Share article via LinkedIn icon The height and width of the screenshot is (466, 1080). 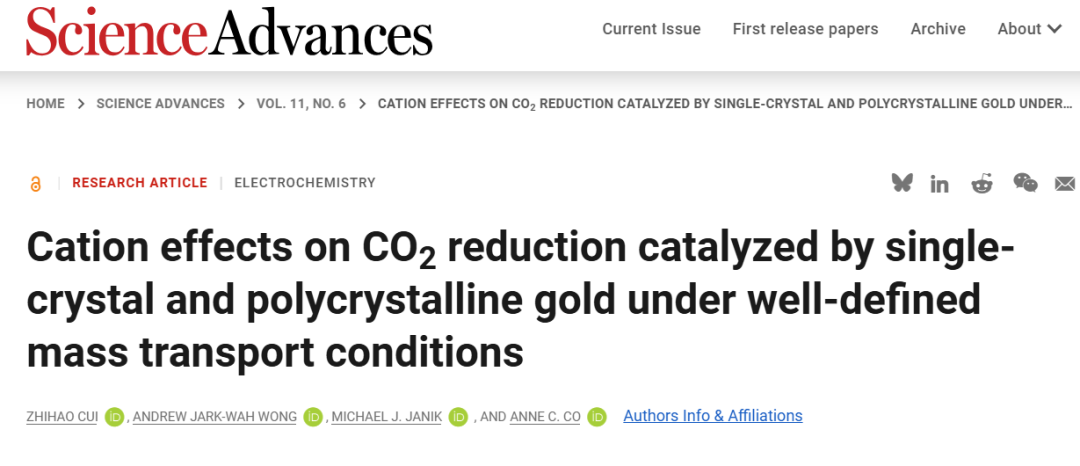tap(939, 184)
